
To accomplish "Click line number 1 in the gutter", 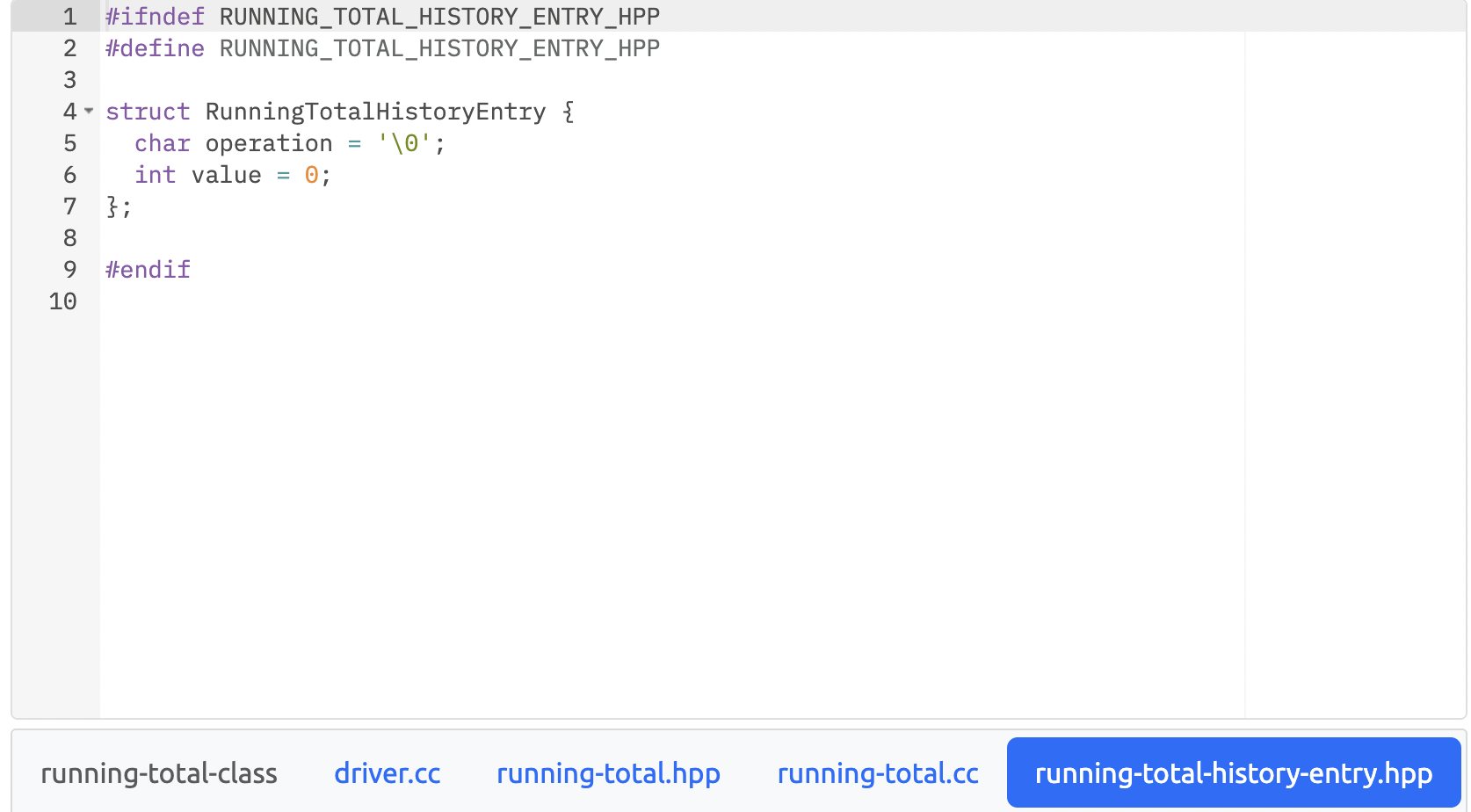I will pyautogui.click(x=69, y=16).
